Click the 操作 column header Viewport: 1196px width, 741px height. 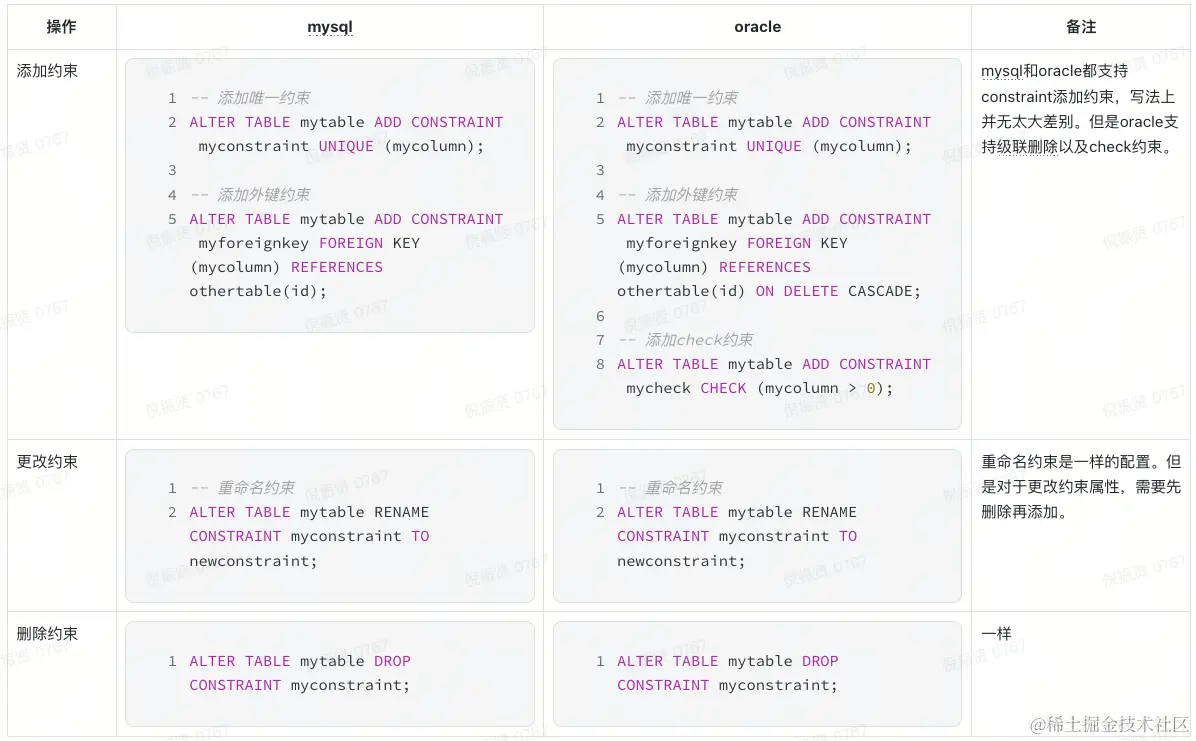coord(61,27)
